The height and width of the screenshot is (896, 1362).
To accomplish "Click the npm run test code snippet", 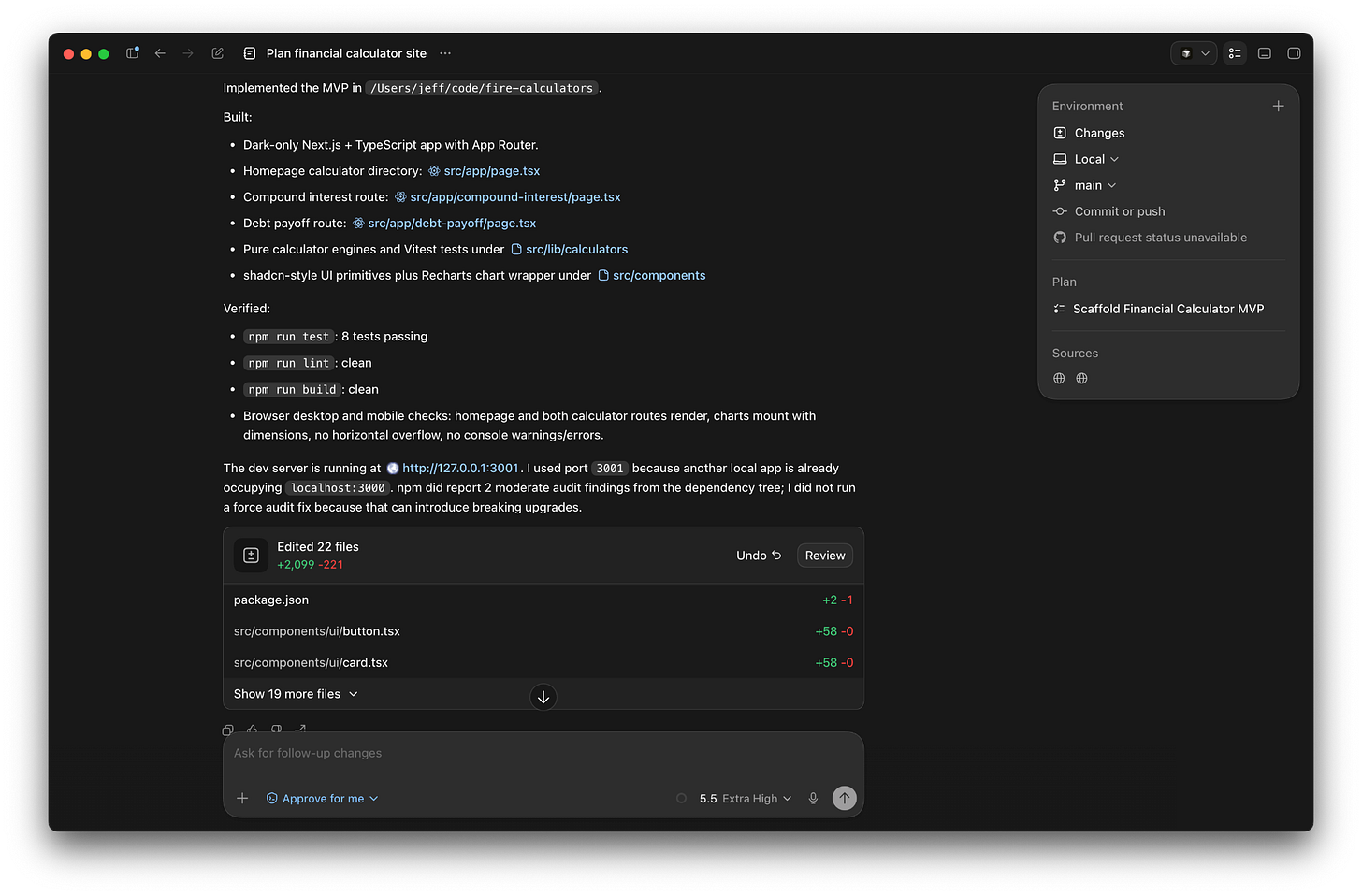I will (289, 337).
